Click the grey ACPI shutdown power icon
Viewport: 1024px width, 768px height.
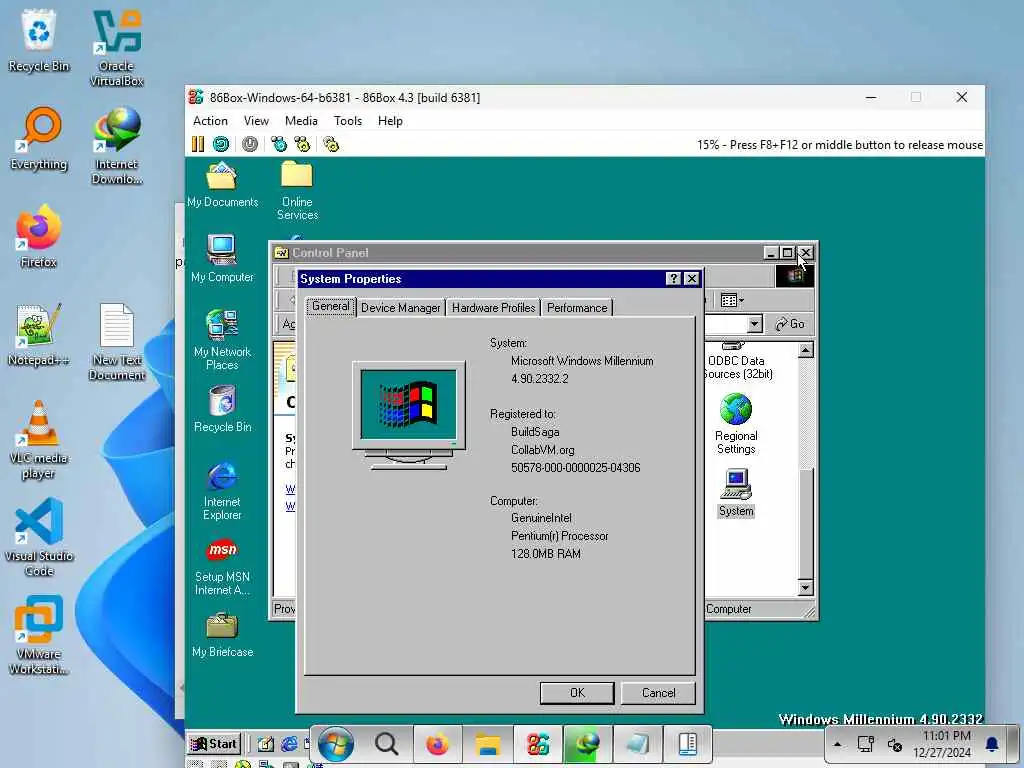[249, 144]
